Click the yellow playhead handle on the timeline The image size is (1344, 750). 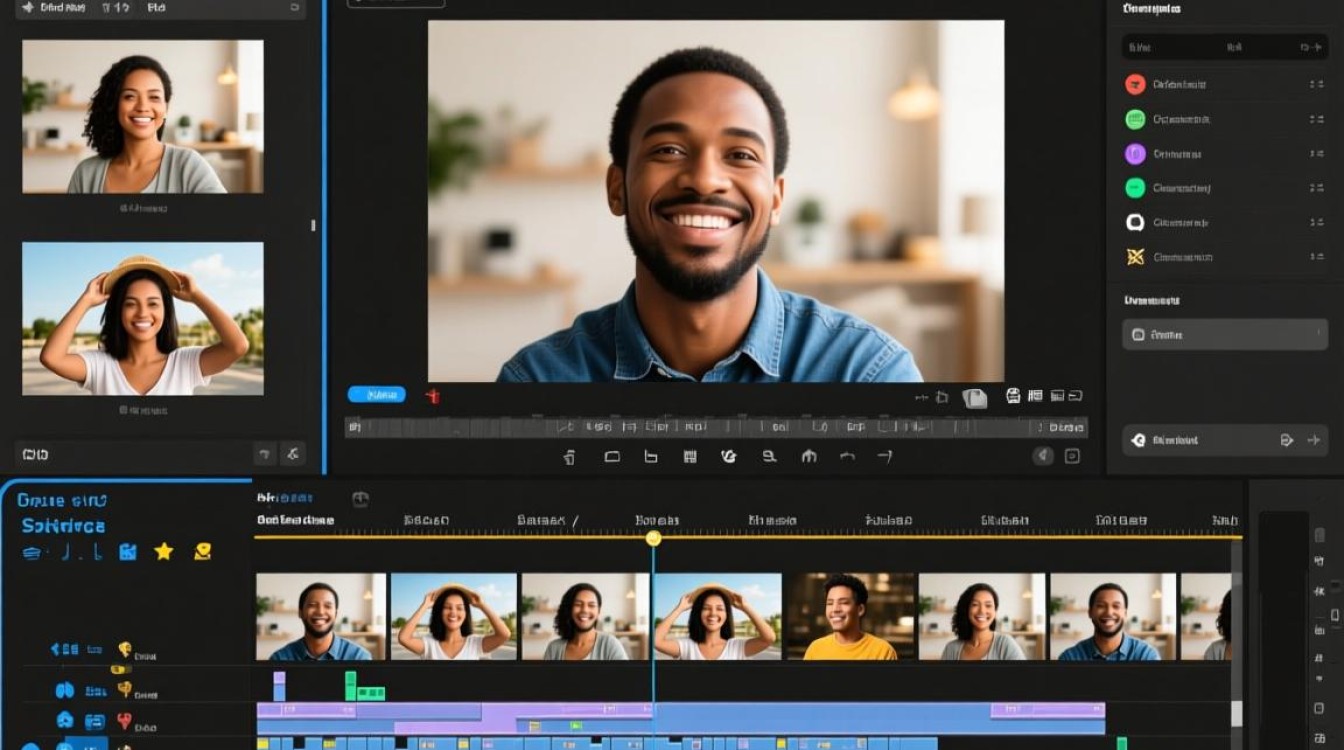(653, 538)
